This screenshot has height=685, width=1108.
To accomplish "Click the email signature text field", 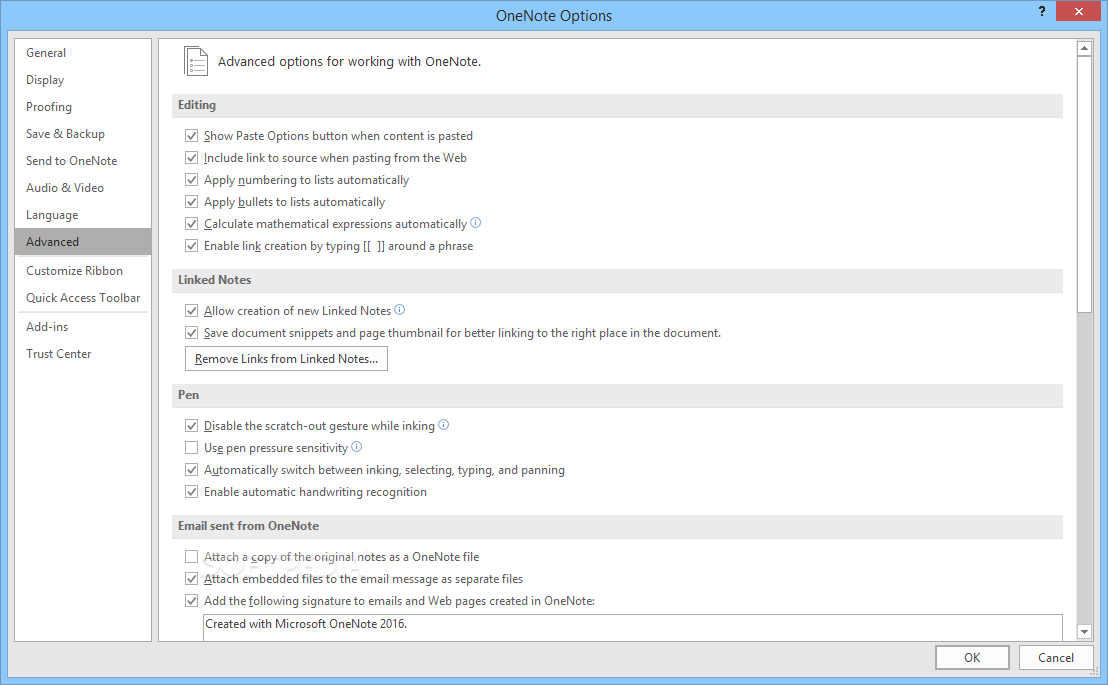I will 632,627.
